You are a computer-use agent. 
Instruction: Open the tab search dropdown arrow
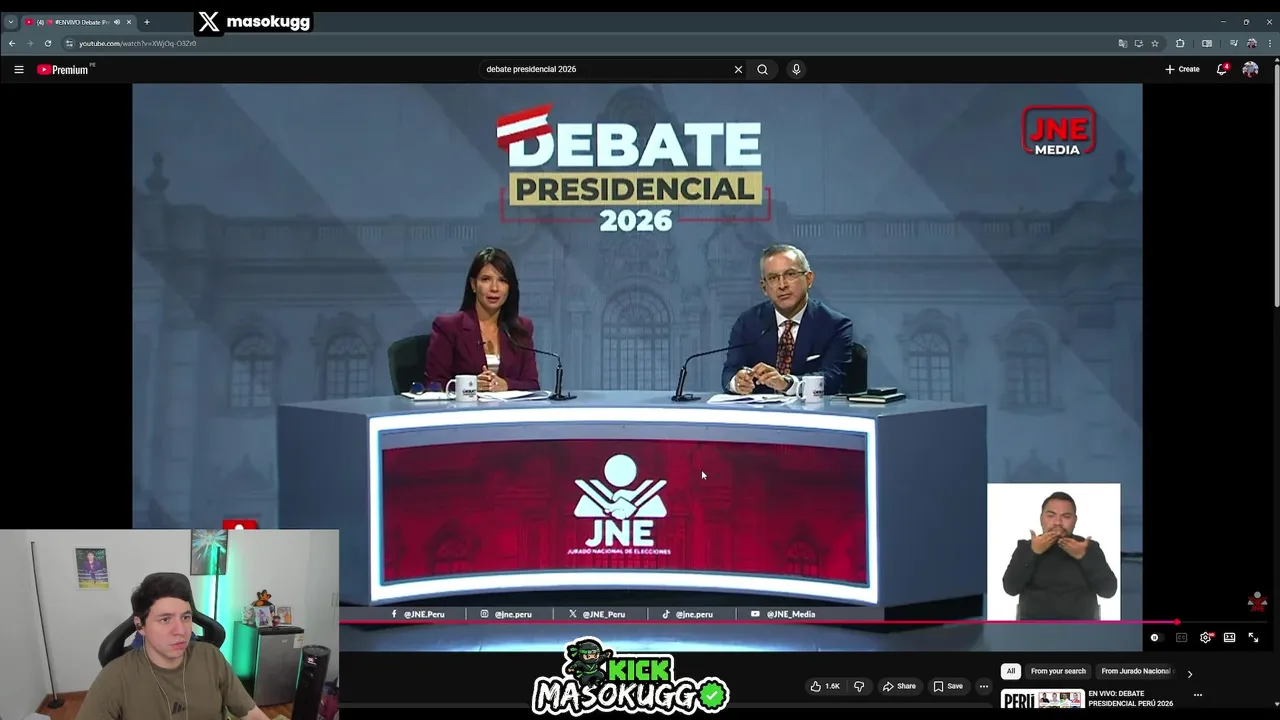point(10,22)
